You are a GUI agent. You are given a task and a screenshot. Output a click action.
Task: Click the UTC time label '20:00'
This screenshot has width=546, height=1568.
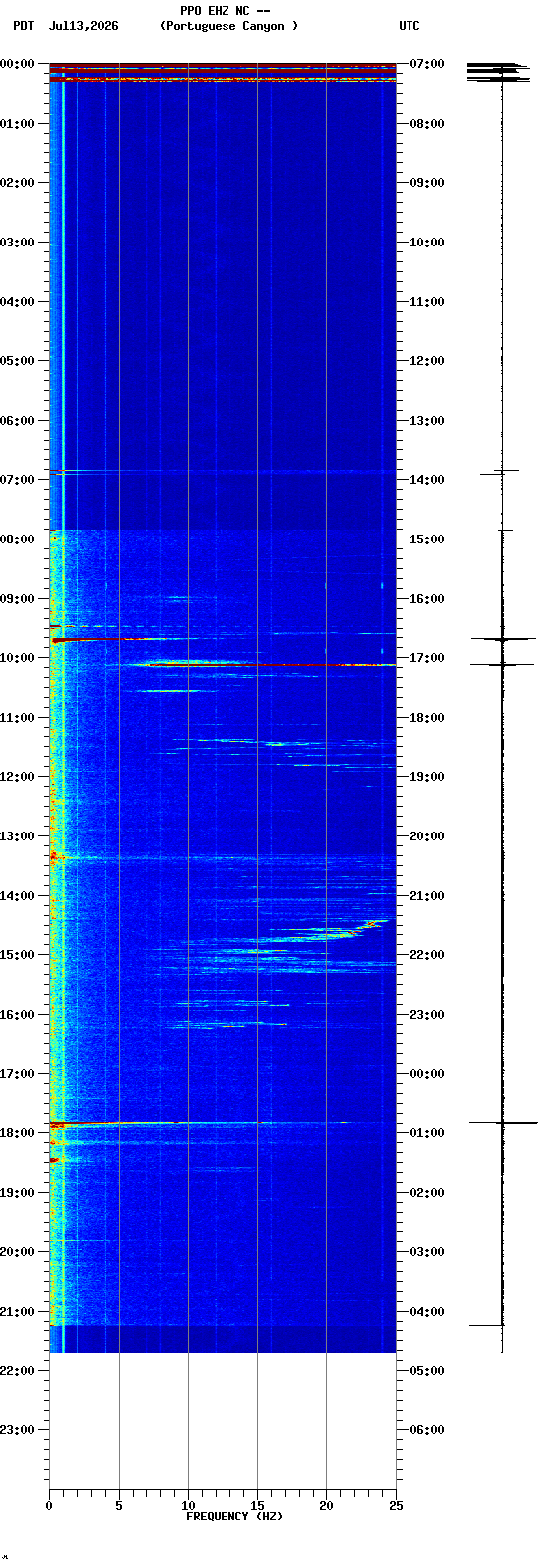[x=427, y=836]
